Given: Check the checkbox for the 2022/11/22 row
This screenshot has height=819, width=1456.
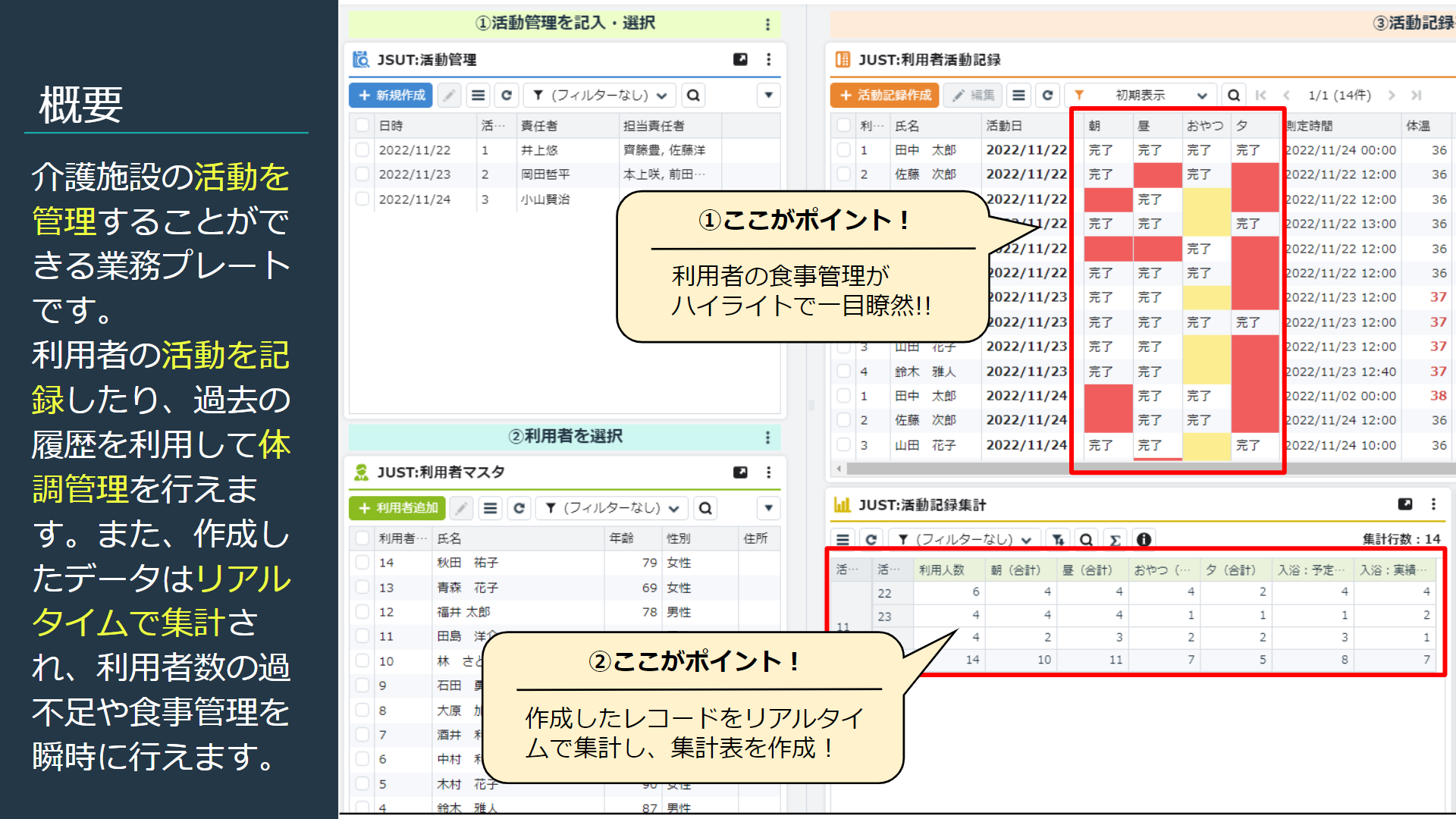Looking at the screenshot, I should point(362,149).
